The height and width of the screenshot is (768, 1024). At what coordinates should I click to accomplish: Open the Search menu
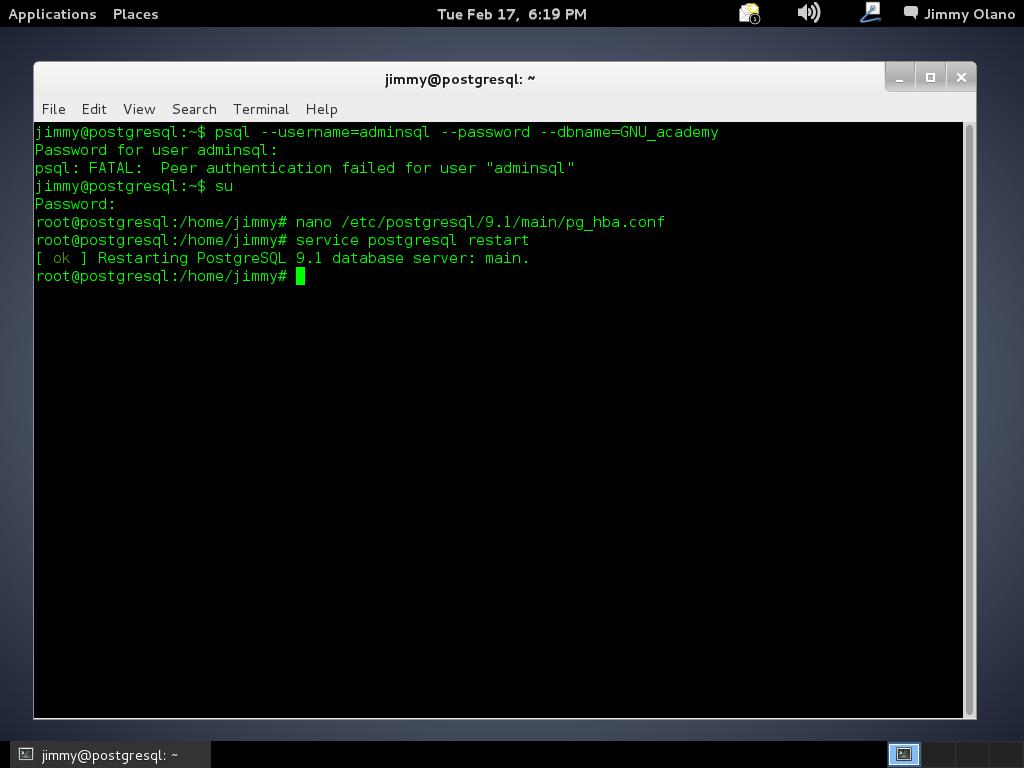click(x=194, y=109)
